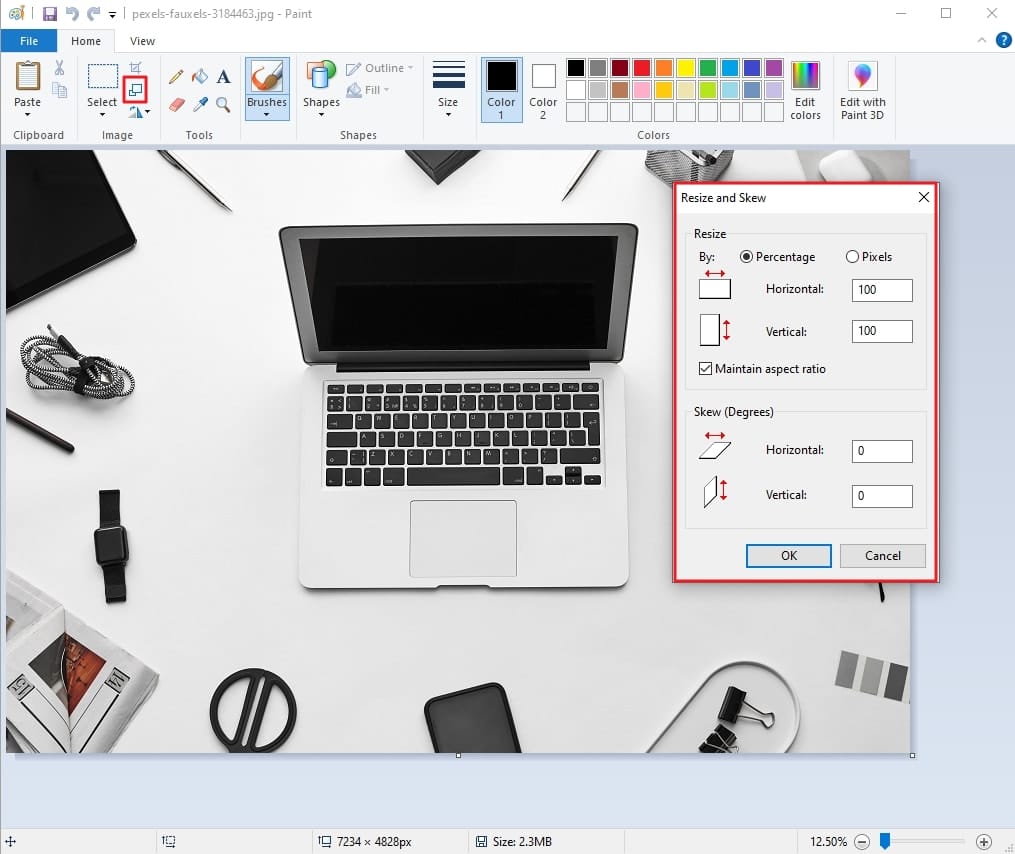This screenshot has height=854, width=1015.
Task: Select the Pixels radio button
Action: coord(851,257)
